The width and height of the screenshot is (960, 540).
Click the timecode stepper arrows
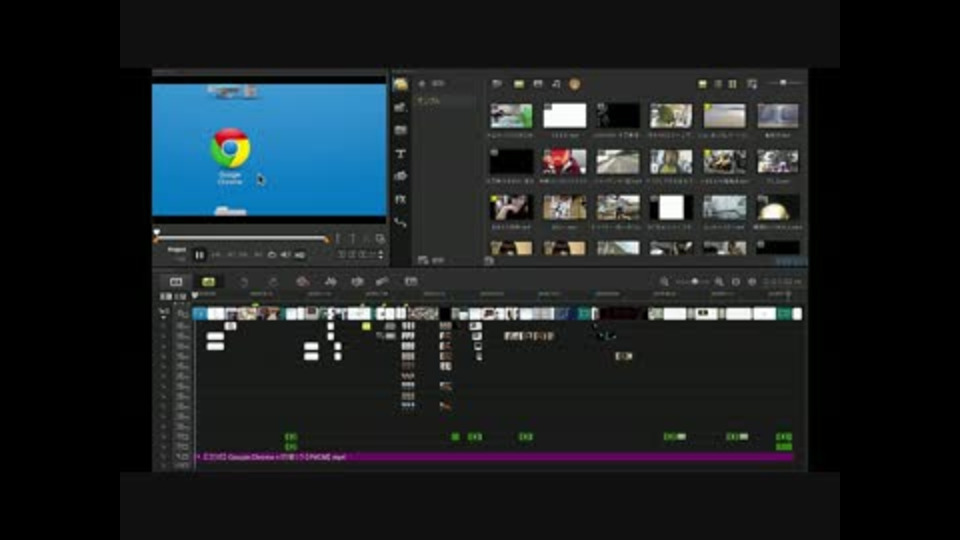point(381,255)
